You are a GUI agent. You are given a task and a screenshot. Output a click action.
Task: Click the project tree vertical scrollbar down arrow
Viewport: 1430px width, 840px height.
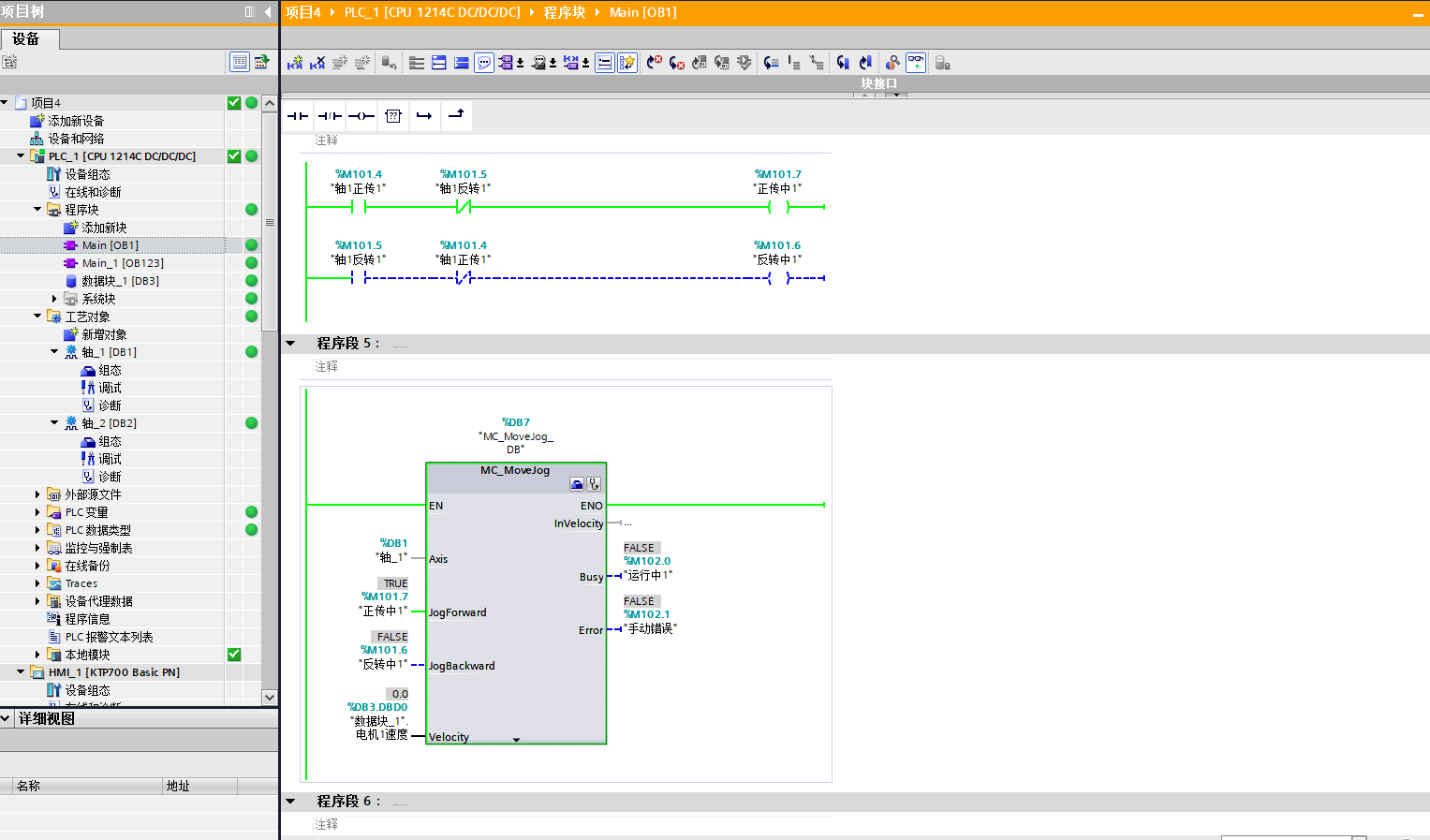coord(270,697)
